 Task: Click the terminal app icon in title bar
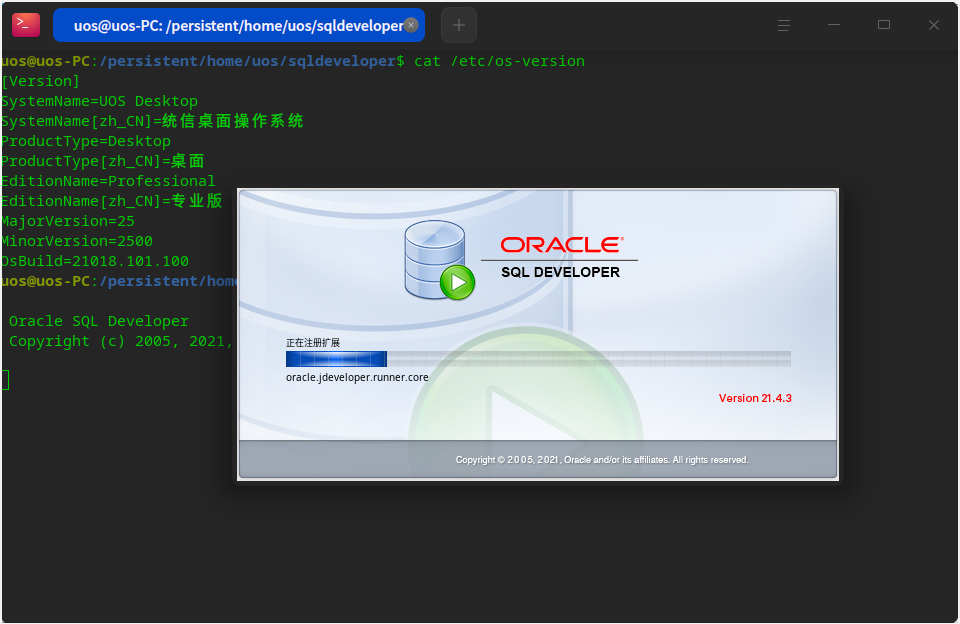point(26,25)
